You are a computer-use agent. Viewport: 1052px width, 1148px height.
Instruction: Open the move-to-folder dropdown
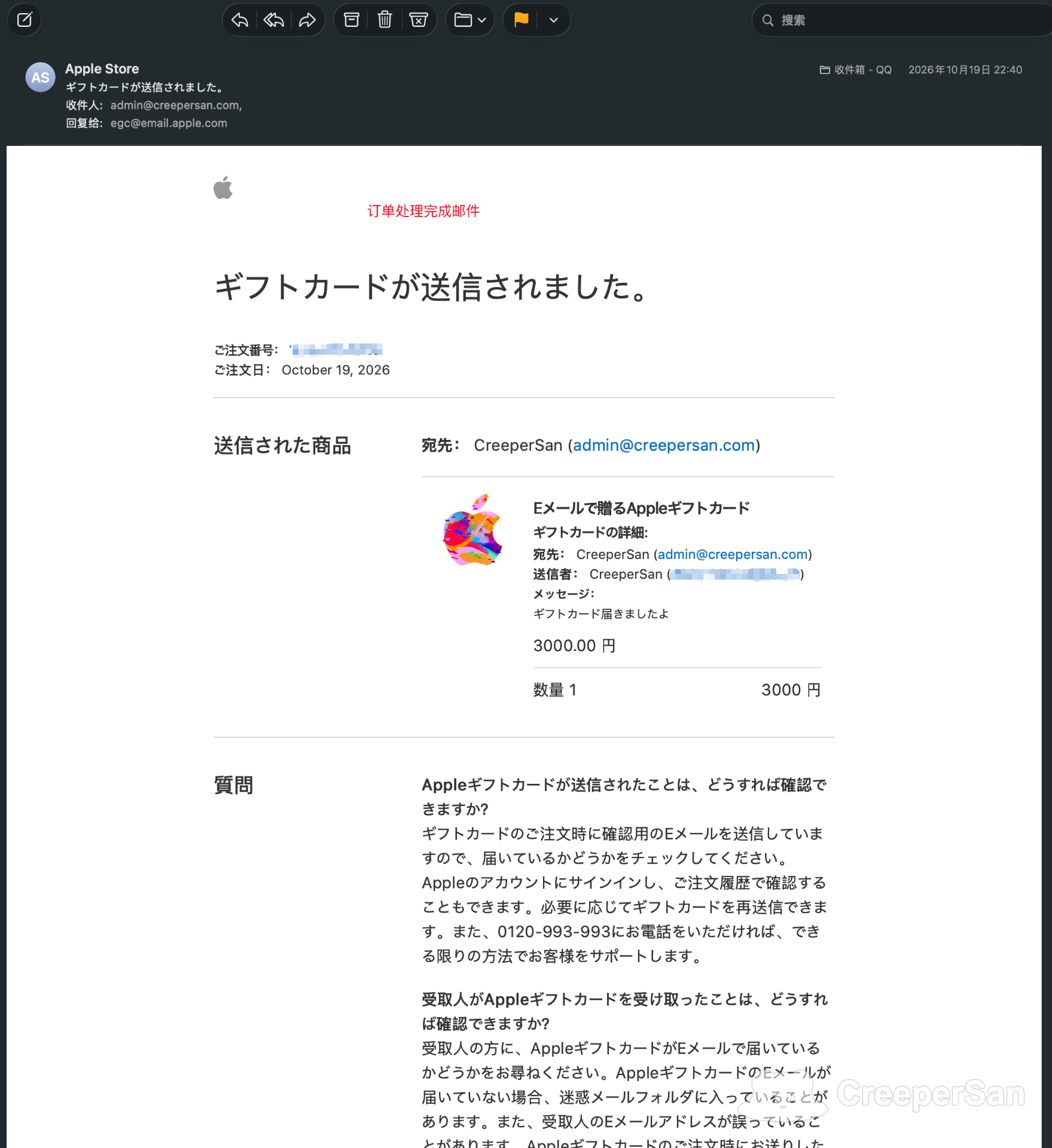tap(470, 20)
